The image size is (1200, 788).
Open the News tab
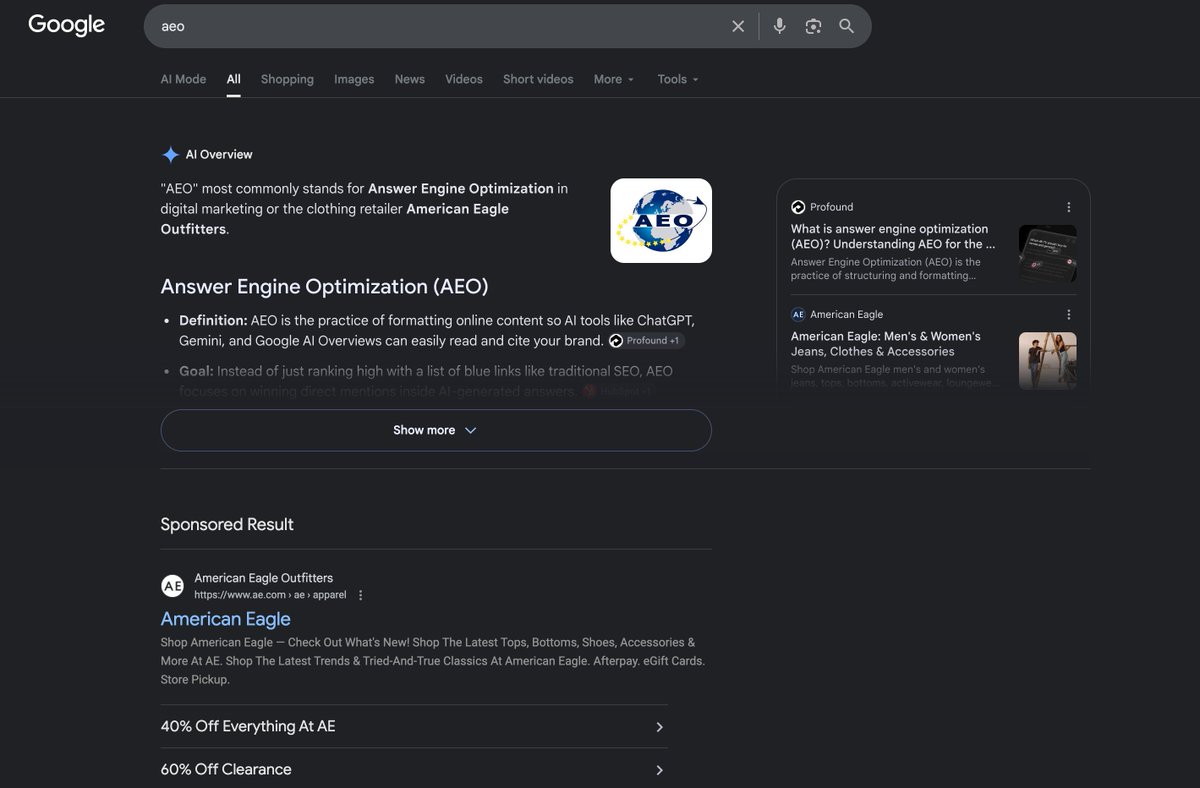coord(409,79)
